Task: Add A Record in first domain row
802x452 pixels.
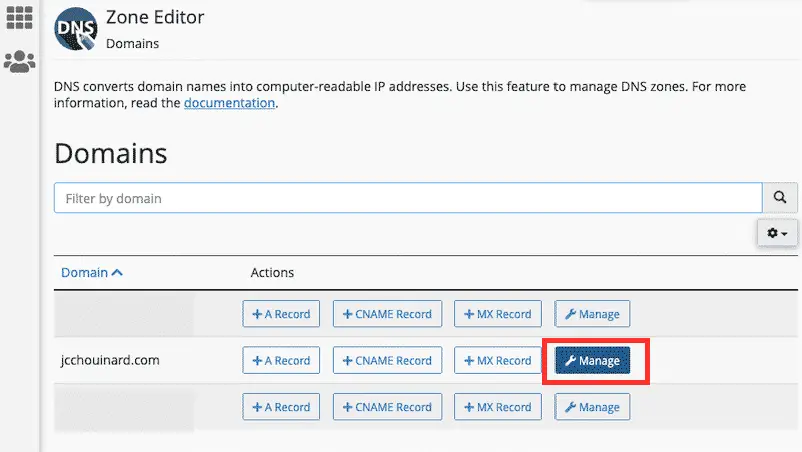Action: 281,314
